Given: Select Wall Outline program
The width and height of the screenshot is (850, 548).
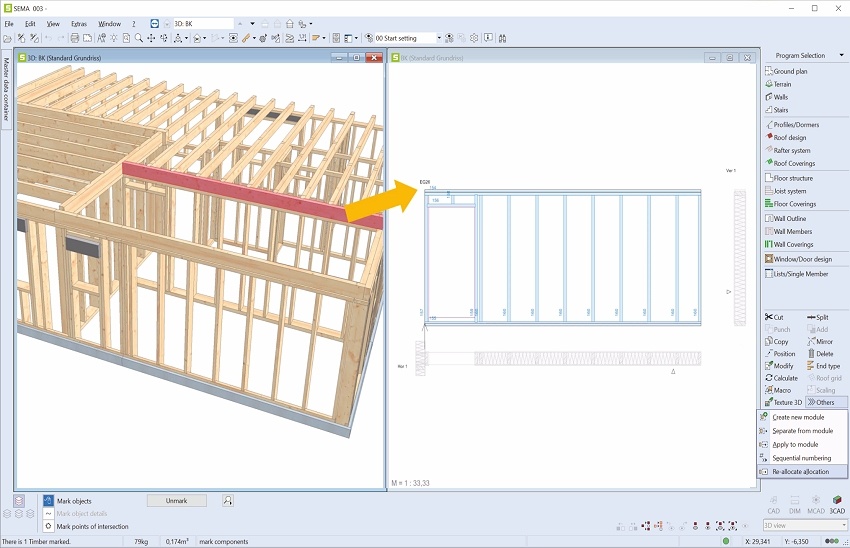Looking at the screenshot, I should (785, 218).
